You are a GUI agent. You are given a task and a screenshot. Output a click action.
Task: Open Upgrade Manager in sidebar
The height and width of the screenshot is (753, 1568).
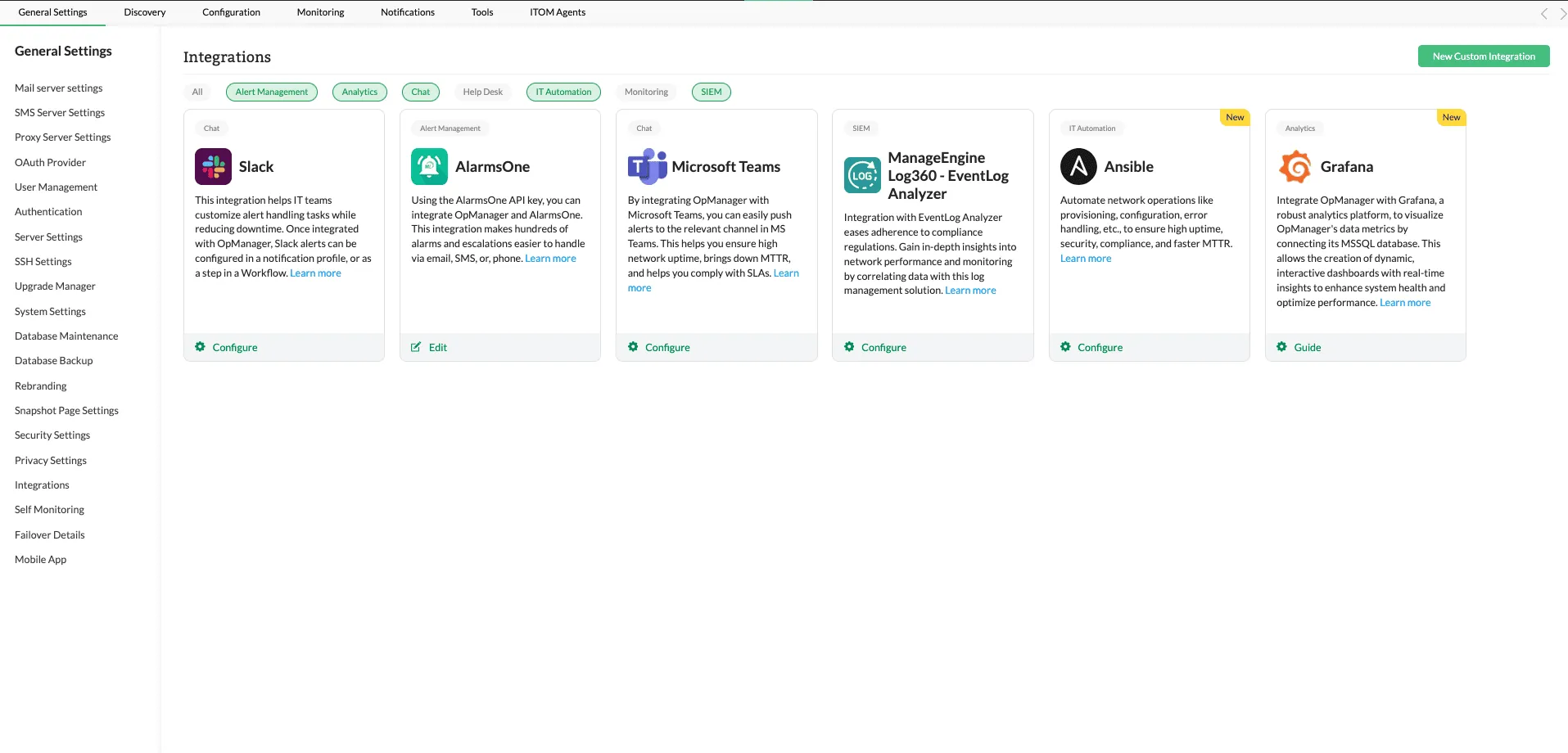55,286
